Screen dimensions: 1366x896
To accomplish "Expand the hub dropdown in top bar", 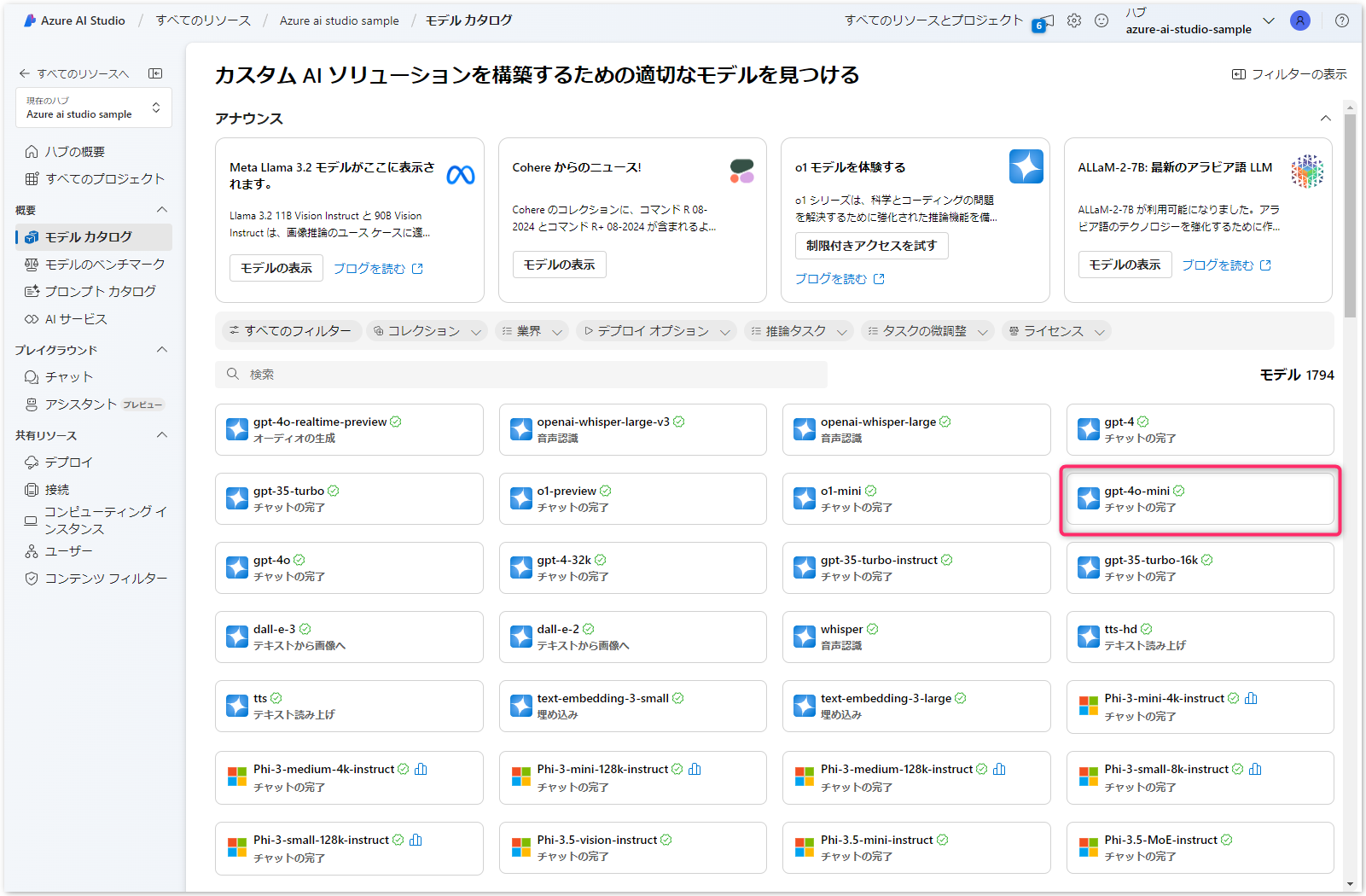I will [1269, 20].
